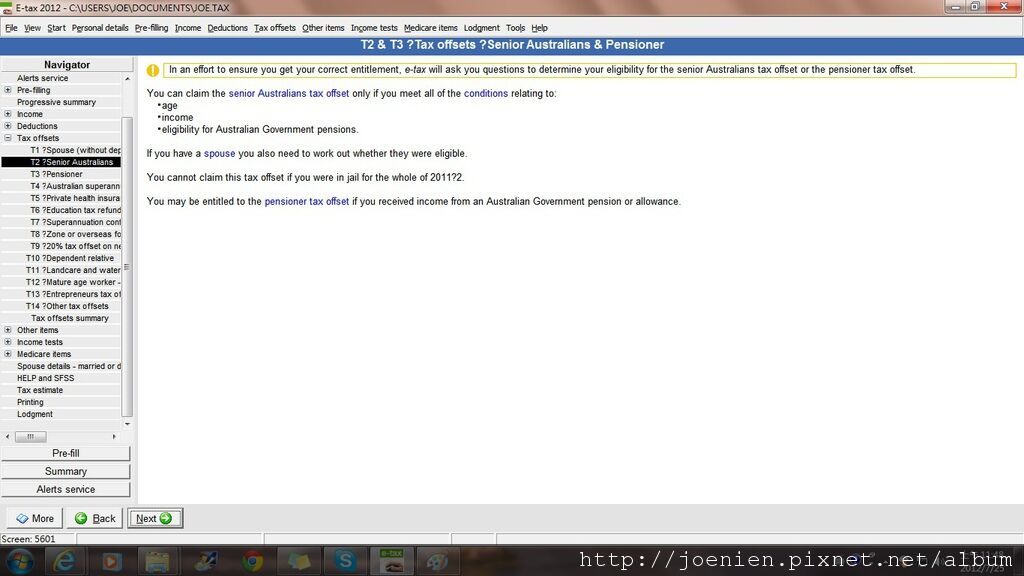
Task: Click navigator horizontal scrollbar right arrow
Action: click(x=114, y=436)
